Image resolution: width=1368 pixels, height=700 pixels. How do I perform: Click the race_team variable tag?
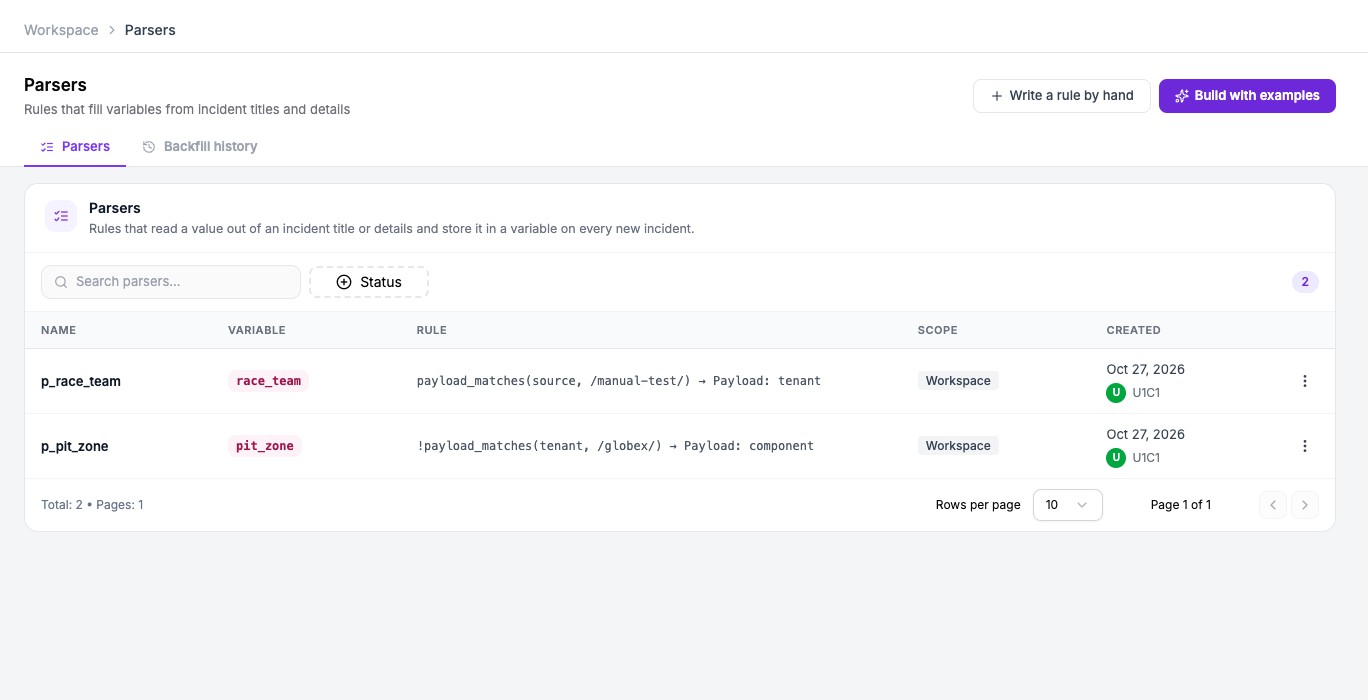pos(269,381)
